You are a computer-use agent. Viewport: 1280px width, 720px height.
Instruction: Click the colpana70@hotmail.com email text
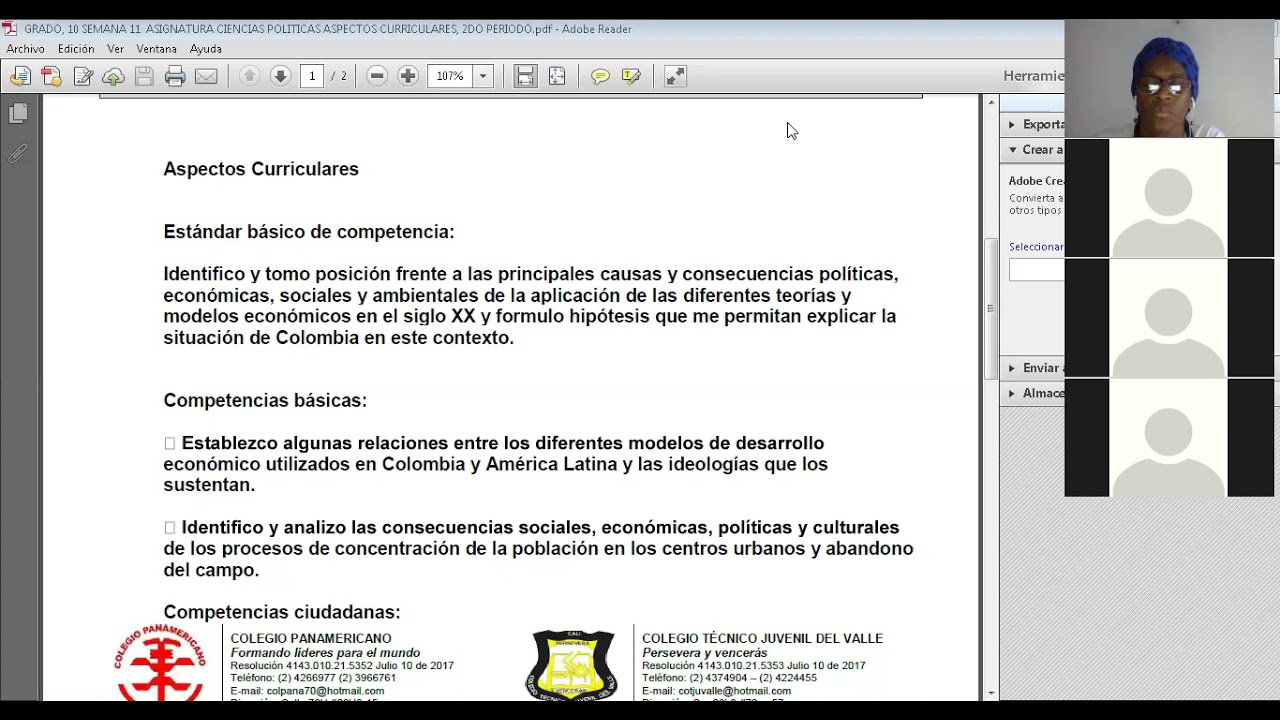pos(325,691)
